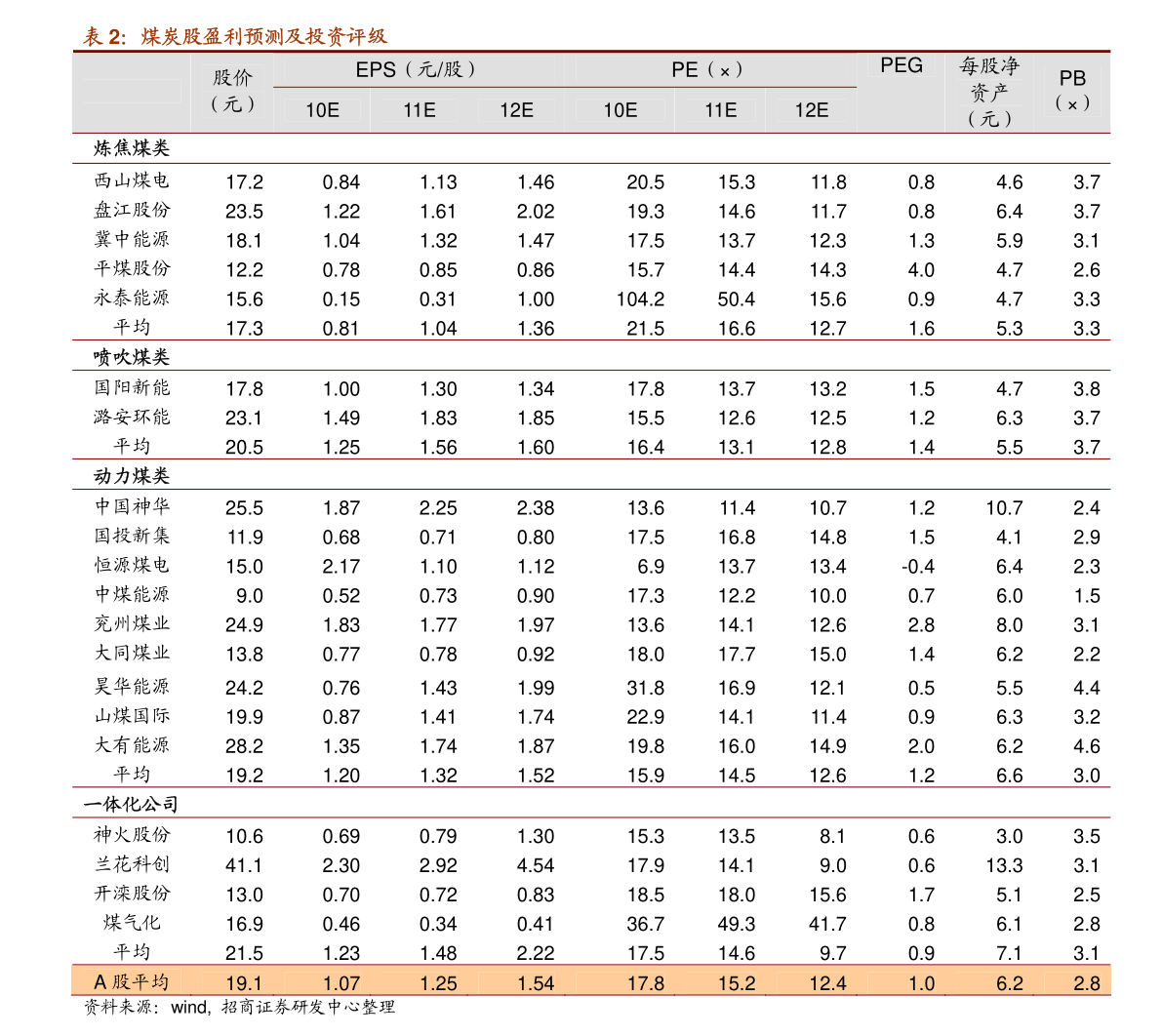Click the EPS（元/股） group header

tap(416, 70)
